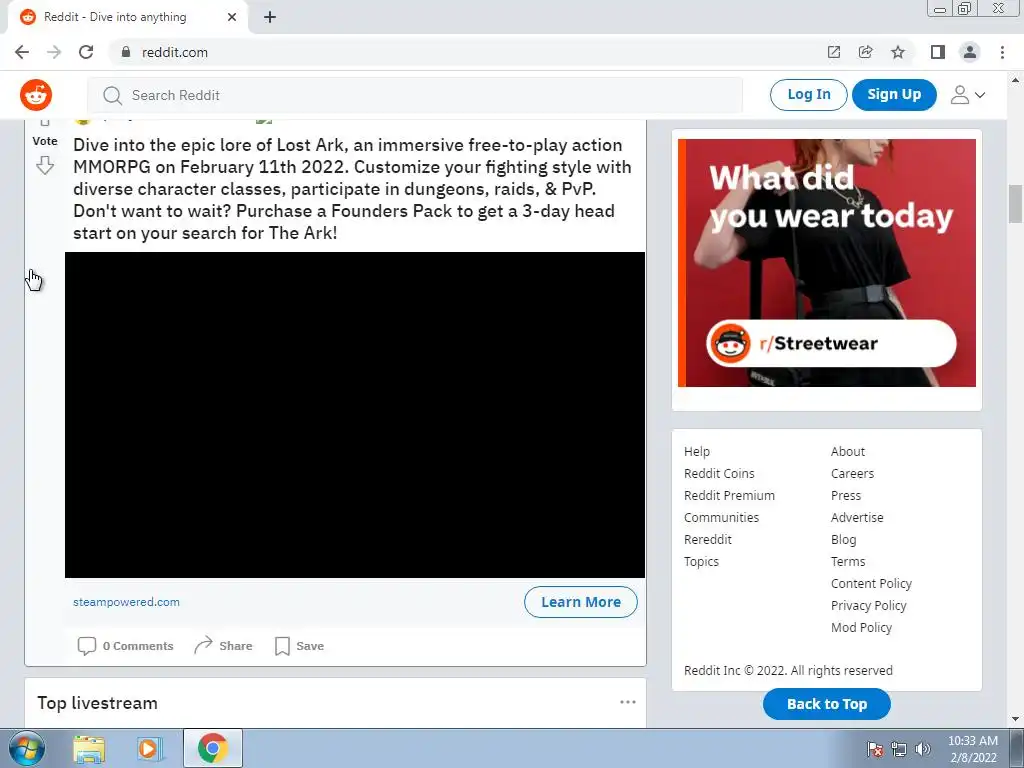The width and height of the screenshot is (1024, 768).
Task: Open the Help link
Action: coord(697,451)
